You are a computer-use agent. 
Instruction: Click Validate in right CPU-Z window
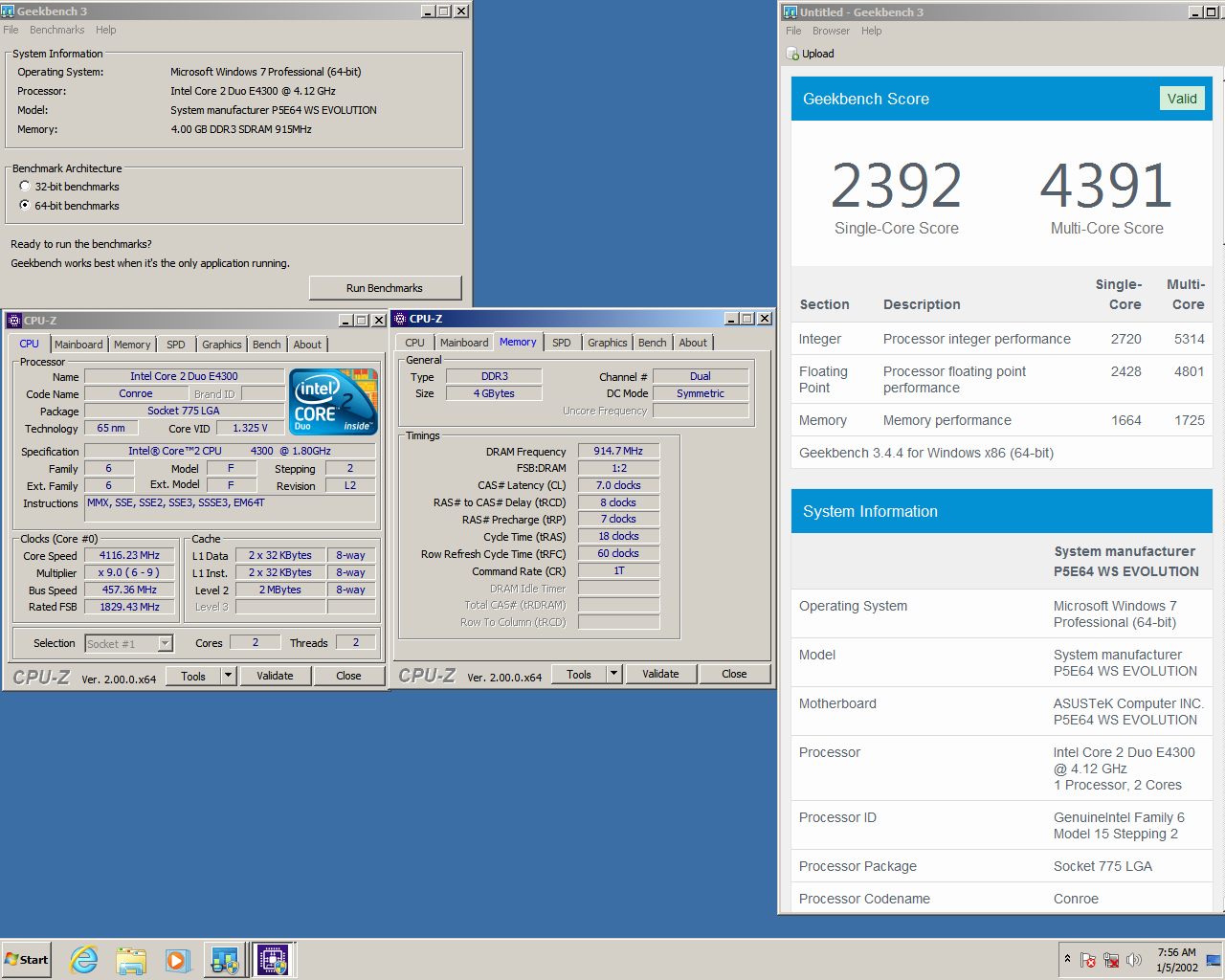pyautogui.click(x=660, y=674)
